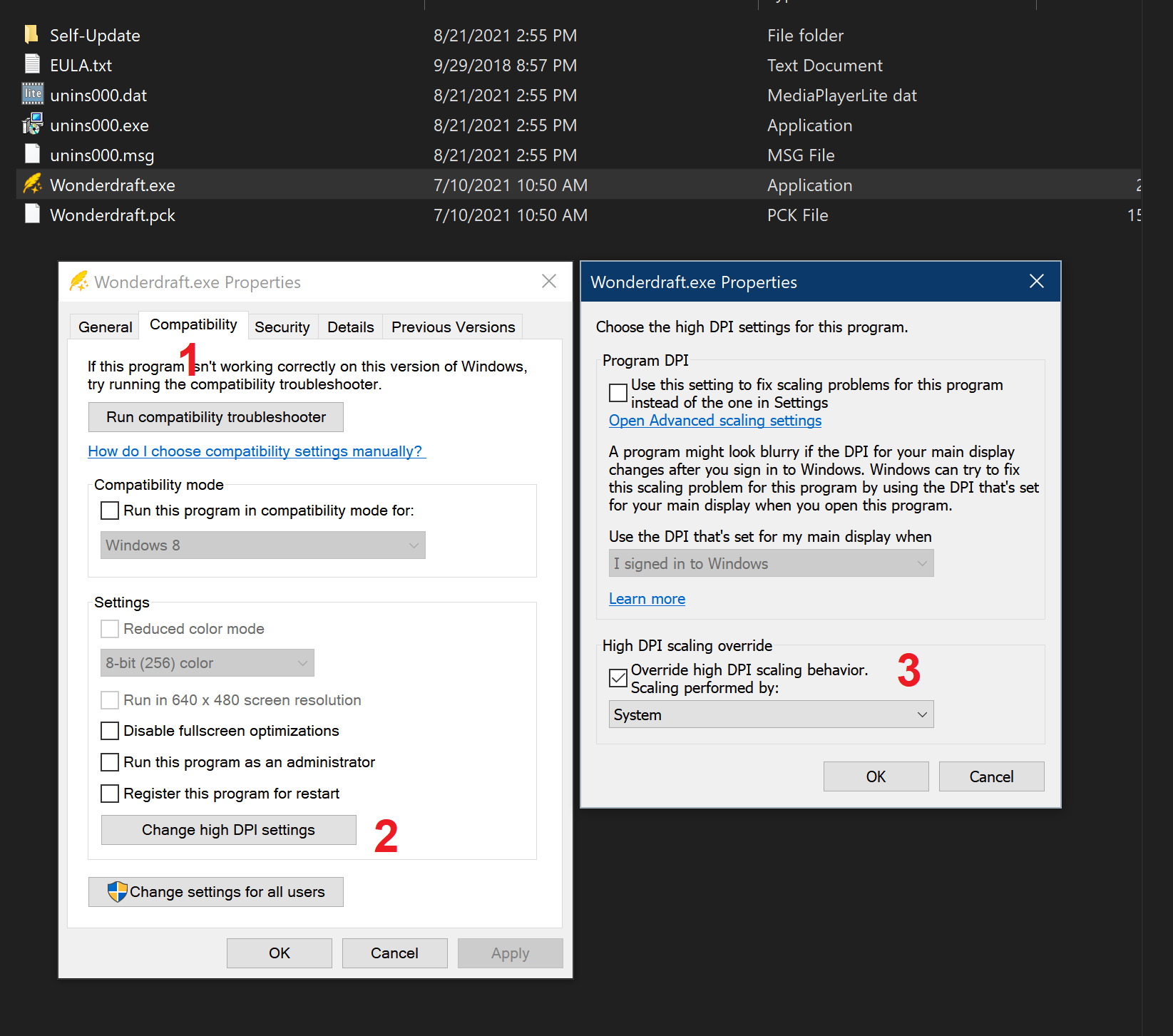Click the EULA.txt document icon

coord(32,63)
